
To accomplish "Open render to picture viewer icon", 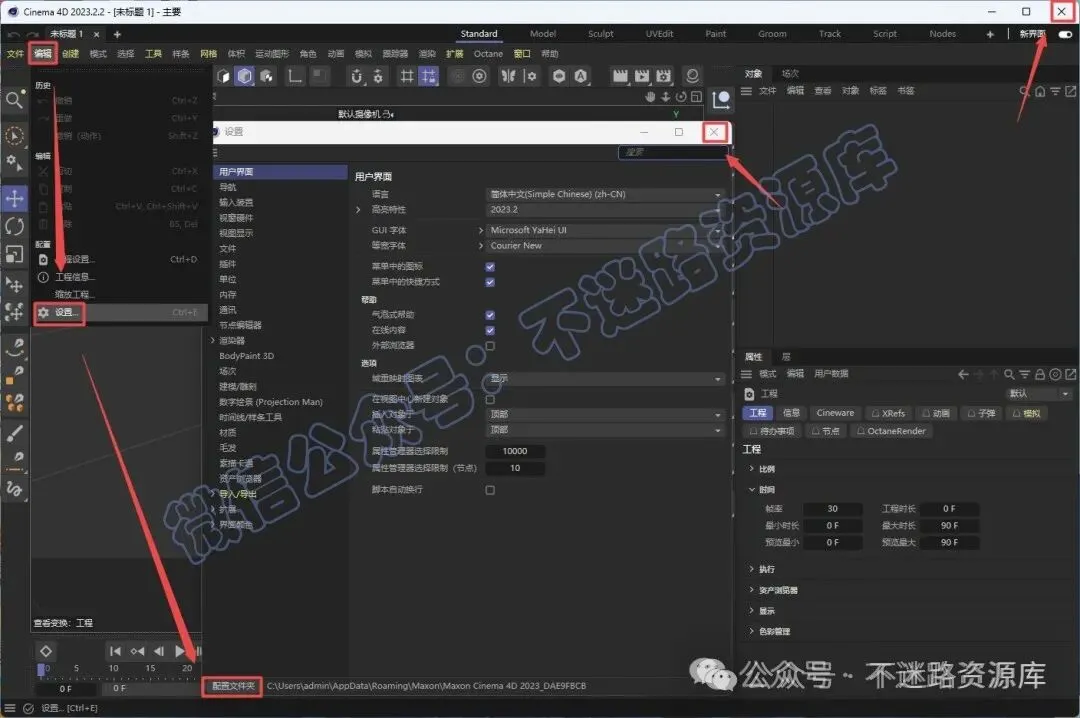I will click(x=642, y=76).
